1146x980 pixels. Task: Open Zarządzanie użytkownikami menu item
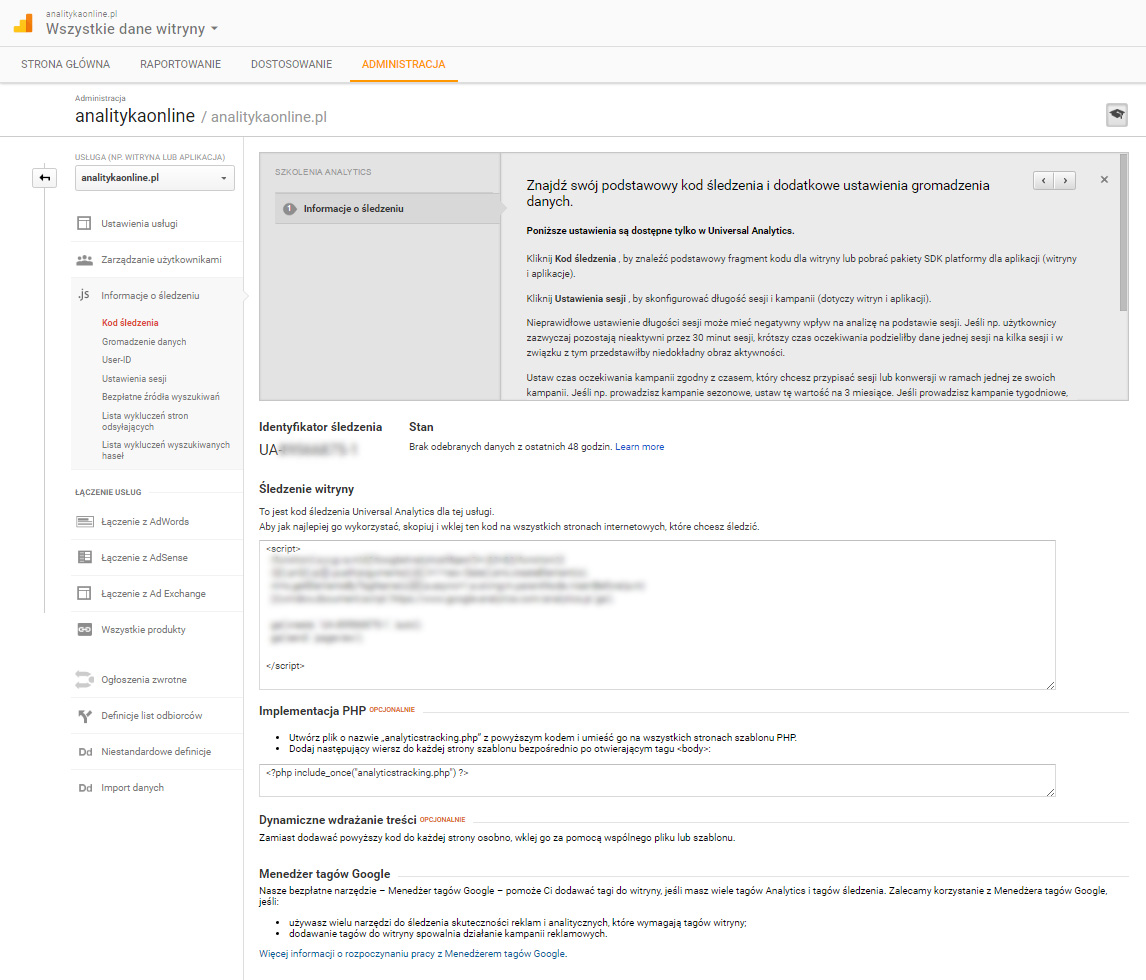coord(162,259)
